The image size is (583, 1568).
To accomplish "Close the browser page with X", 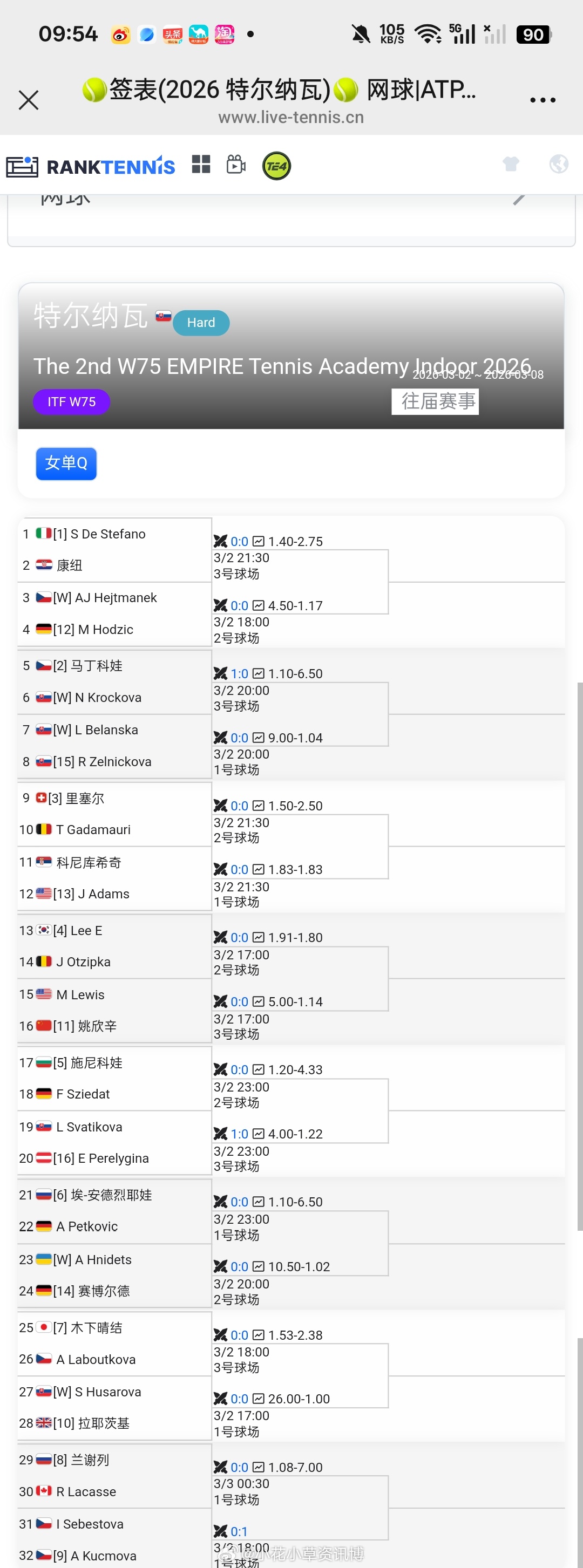I will [x=29, y=100].
